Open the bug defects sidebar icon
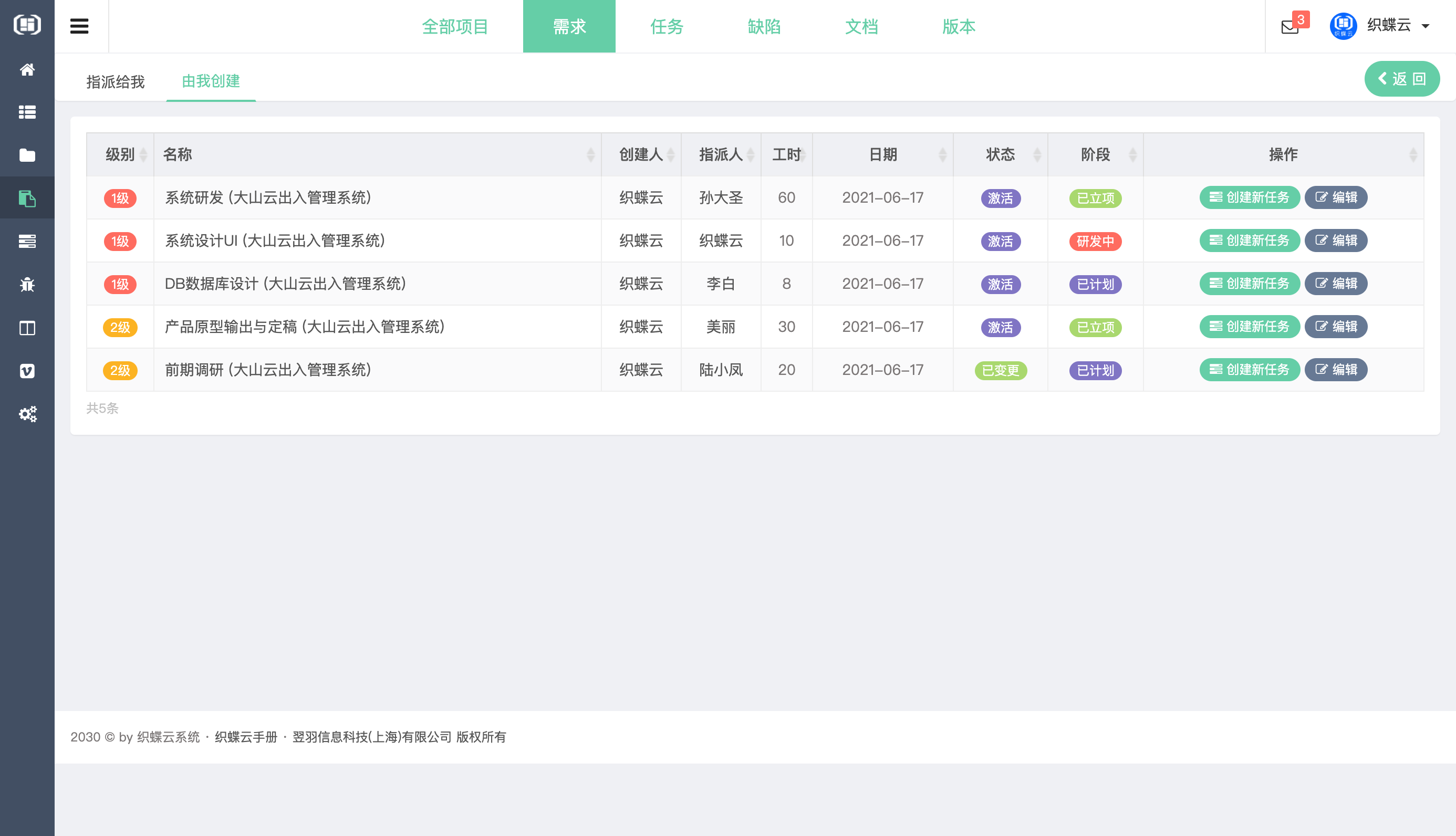 27,284
